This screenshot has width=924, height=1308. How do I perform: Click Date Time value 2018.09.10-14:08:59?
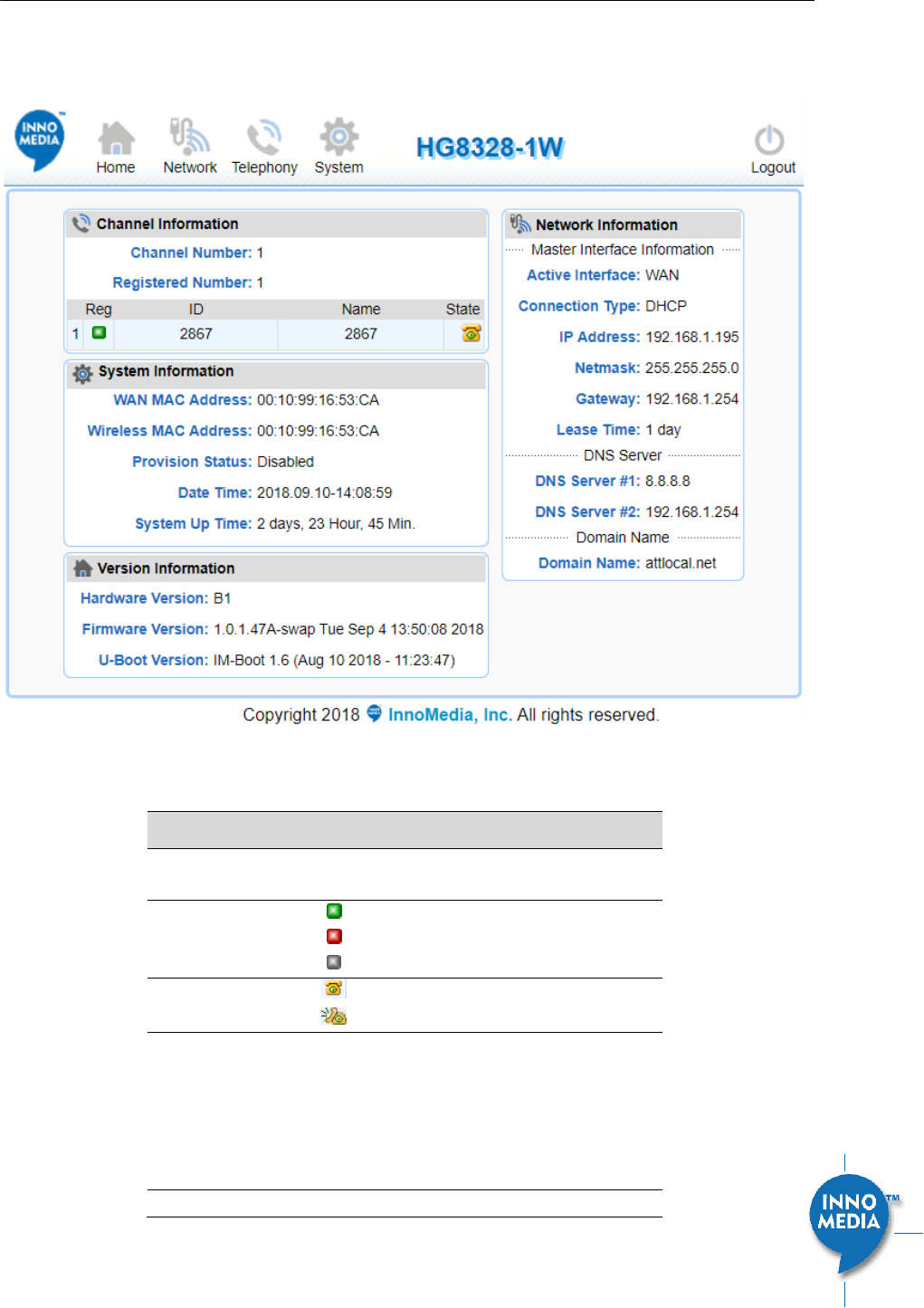pos(324,493)
